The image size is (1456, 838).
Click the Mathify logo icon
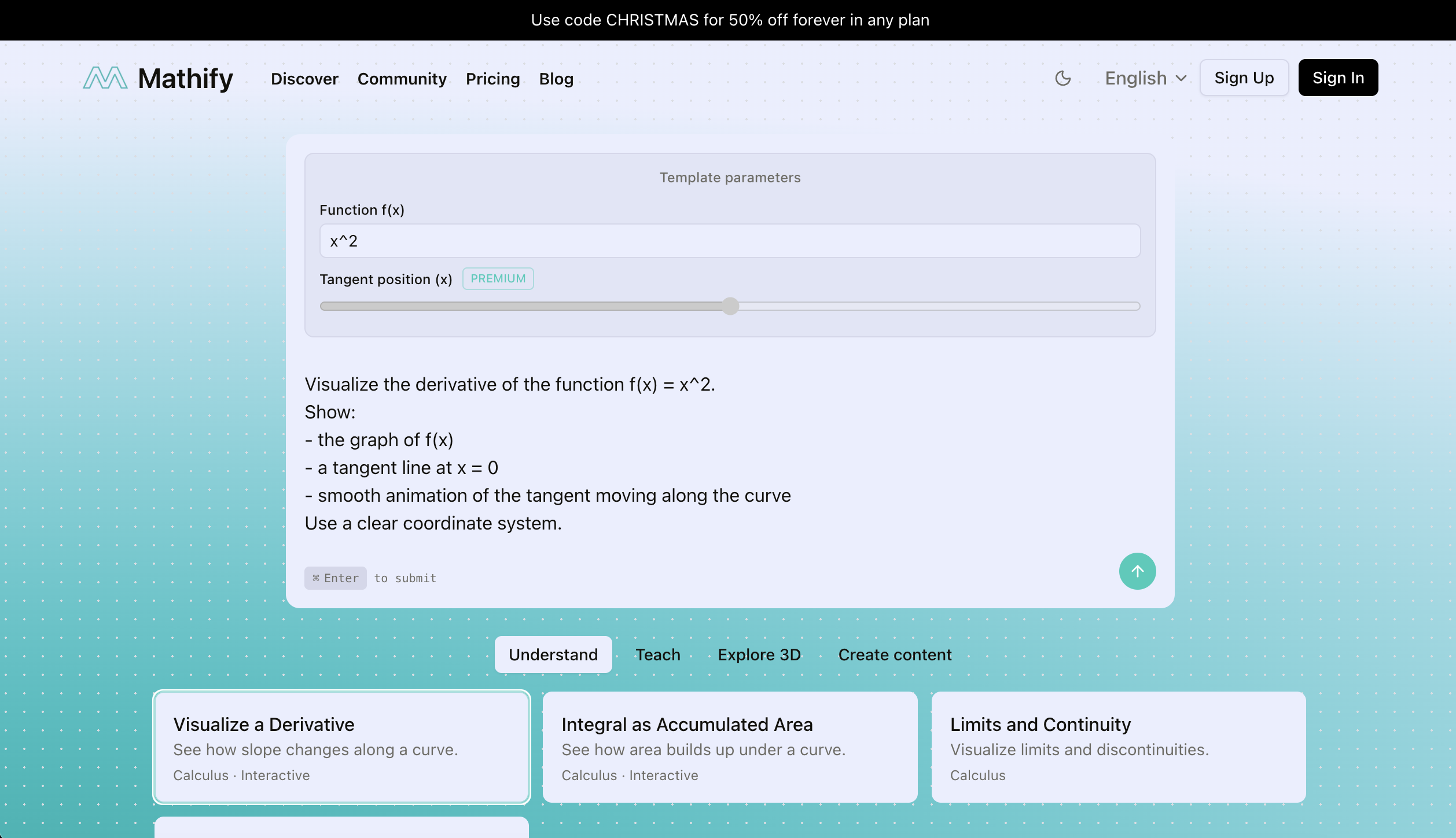[x=105, y=78]
